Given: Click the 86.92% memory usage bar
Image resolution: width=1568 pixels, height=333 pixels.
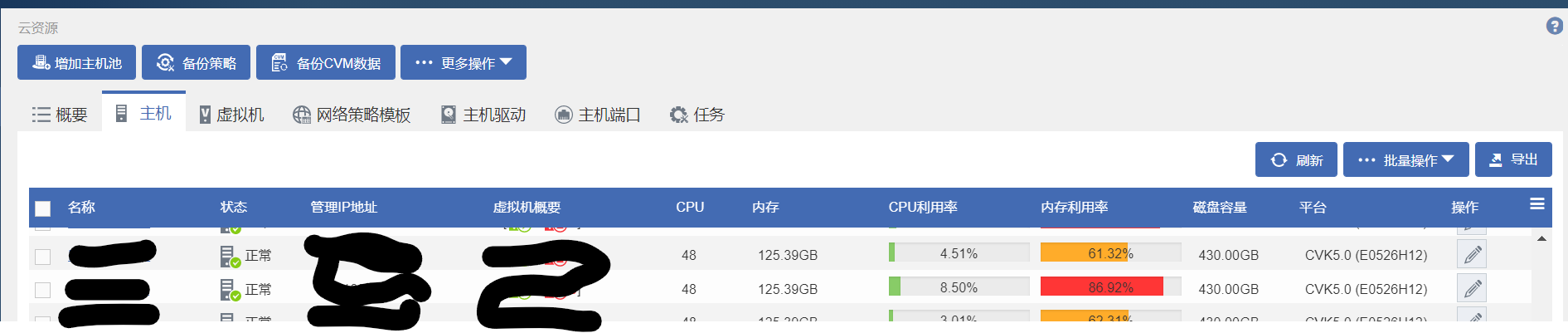Looking at the screenshot, I should pyautogui.click(x=1110, y=287).
